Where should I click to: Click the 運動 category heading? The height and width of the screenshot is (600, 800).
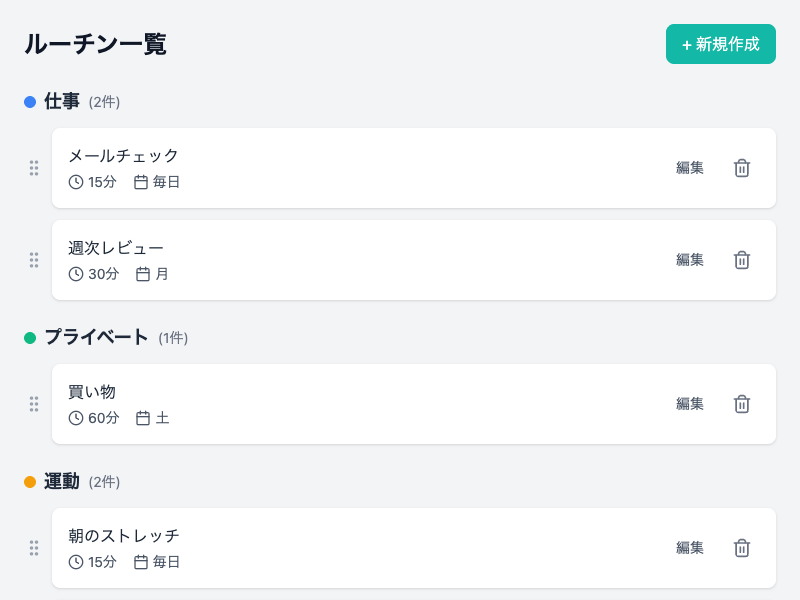coord(62,482)
